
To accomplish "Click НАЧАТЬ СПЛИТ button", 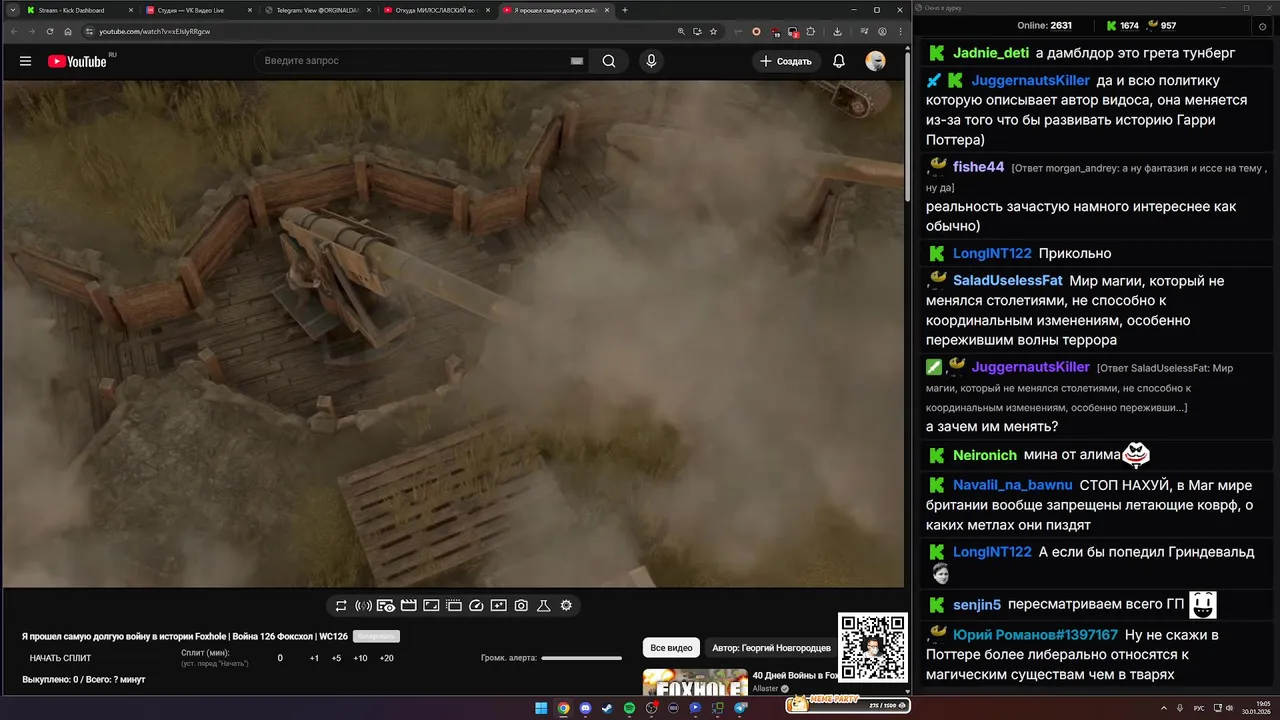I will point(60,658).
